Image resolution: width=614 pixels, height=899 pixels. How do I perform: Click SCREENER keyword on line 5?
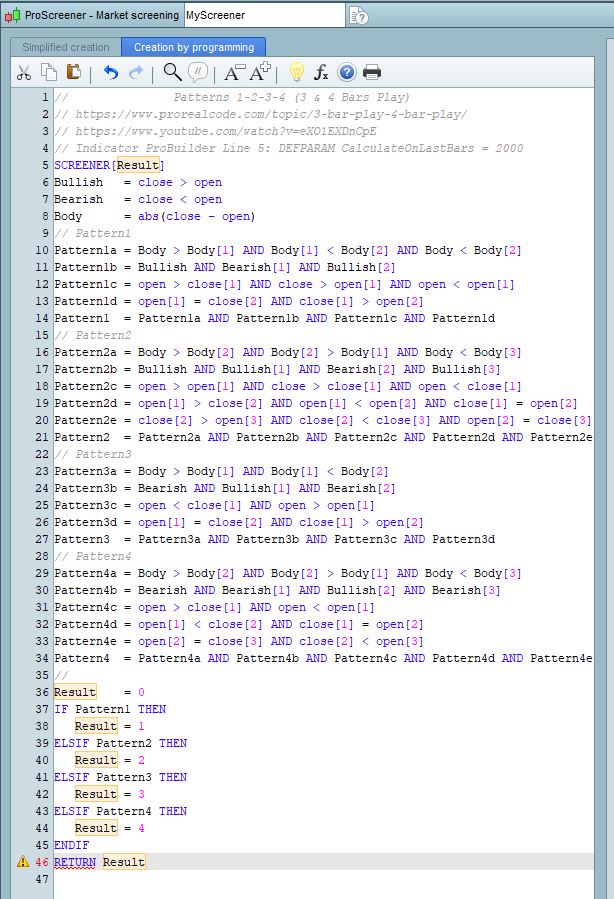click(x=81, y=165)
